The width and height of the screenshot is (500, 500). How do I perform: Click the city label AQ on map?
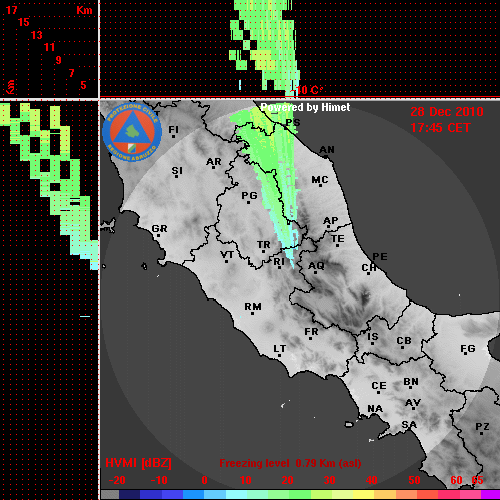click(316, 265)
